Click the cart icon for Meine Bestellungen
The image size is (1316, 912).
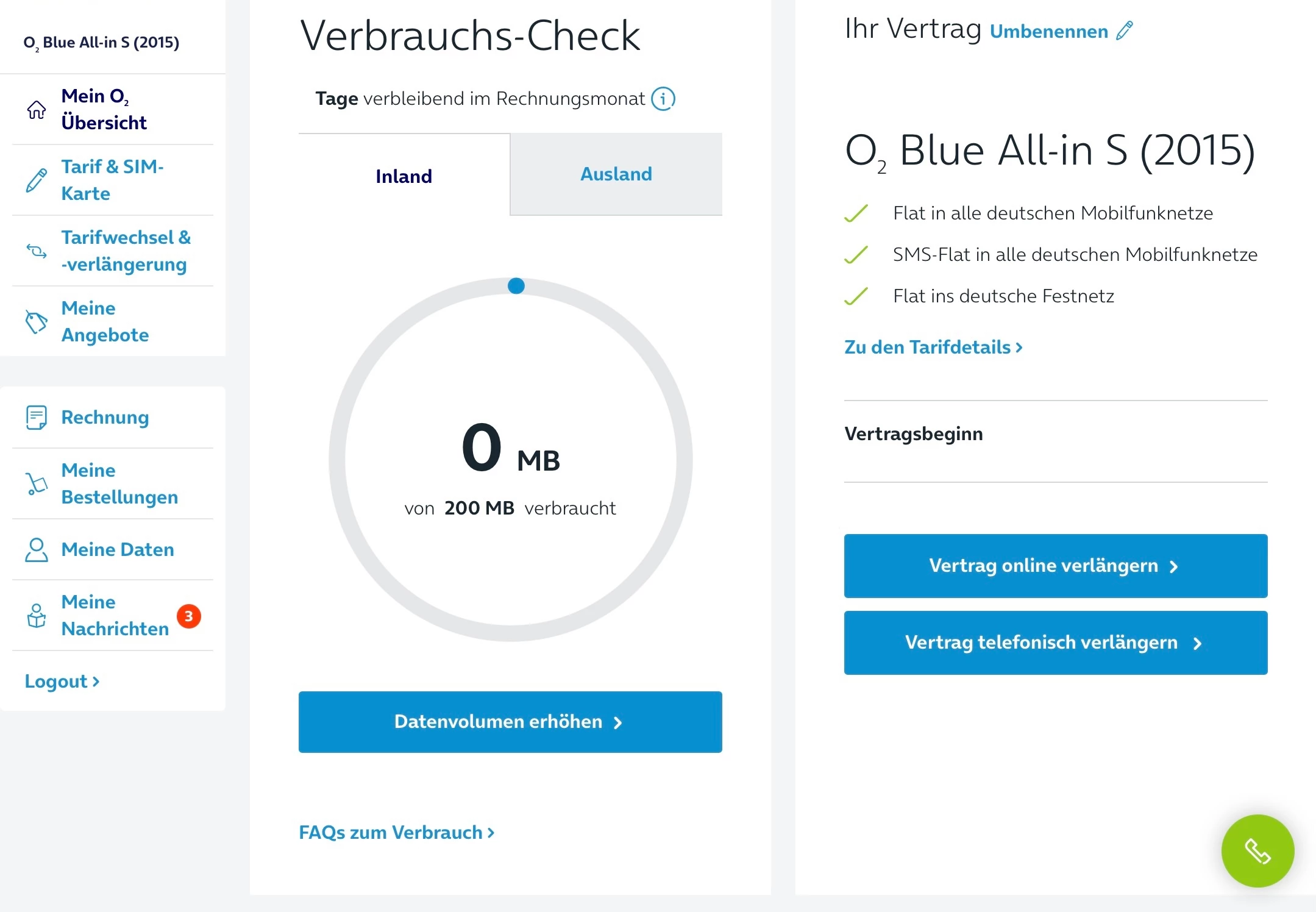[37, 484]
